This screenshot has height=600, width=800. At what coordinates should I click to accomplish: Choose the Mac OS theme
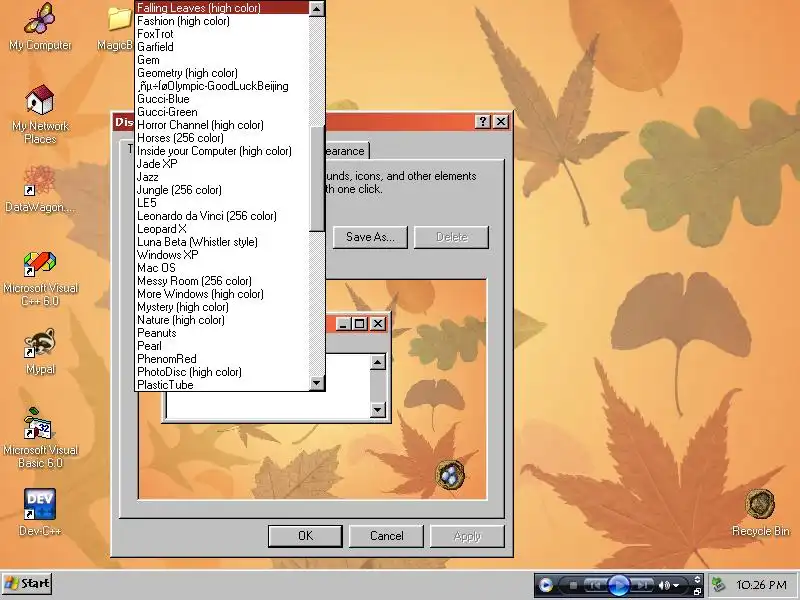[222, 268]
